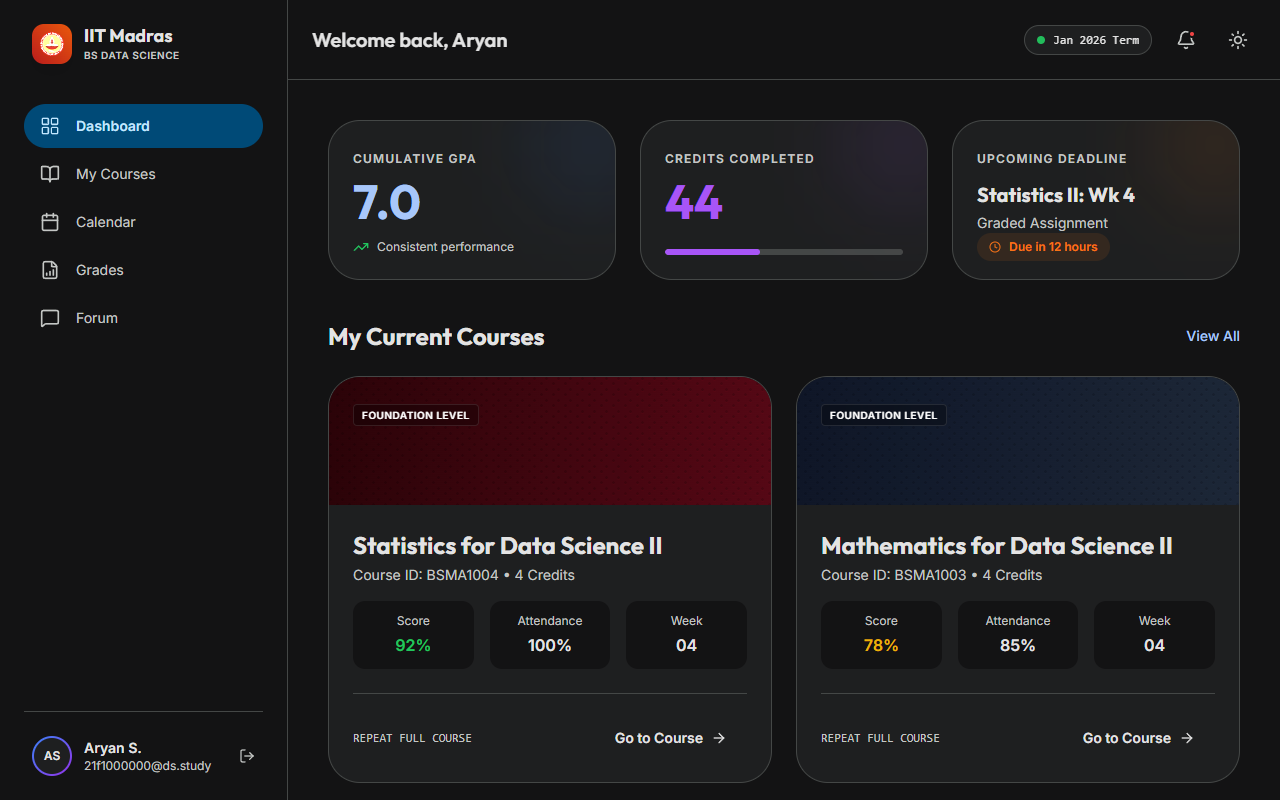Click the logout icon beside Aryan S.

click(x=247, y=756)
